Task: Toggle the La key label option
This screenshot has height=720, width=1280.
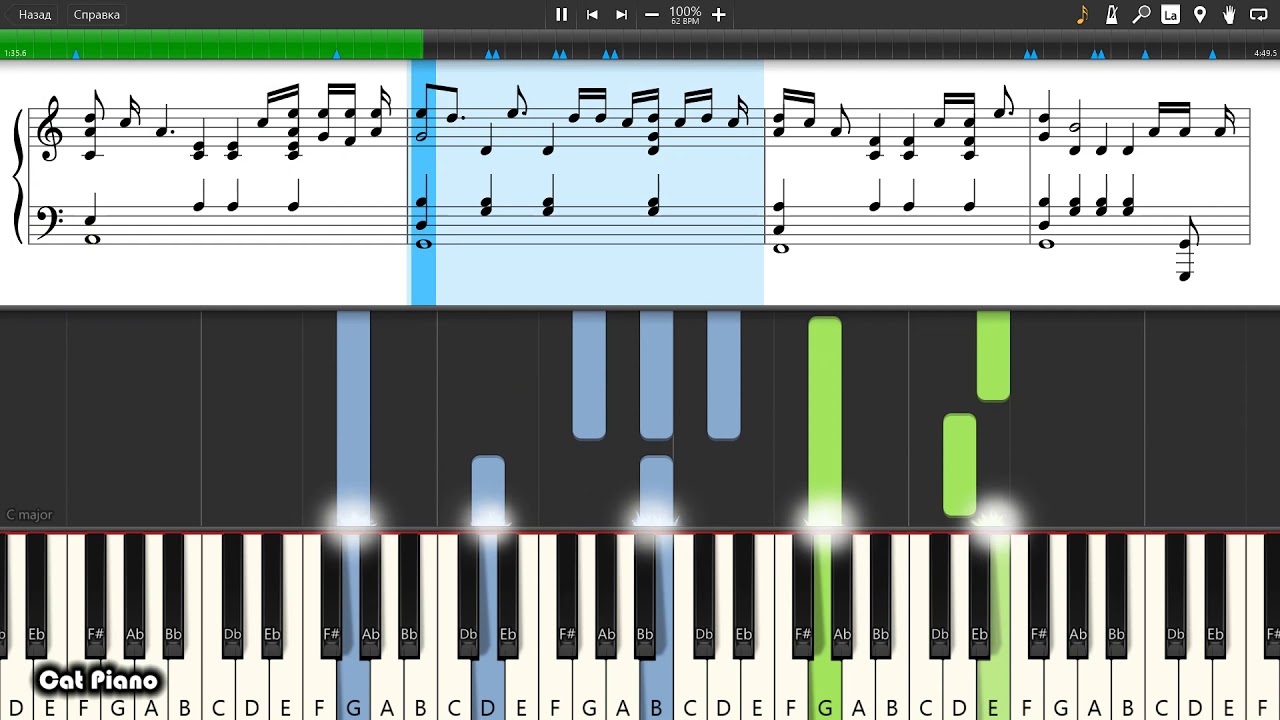Action: (x=1170, y=14)
